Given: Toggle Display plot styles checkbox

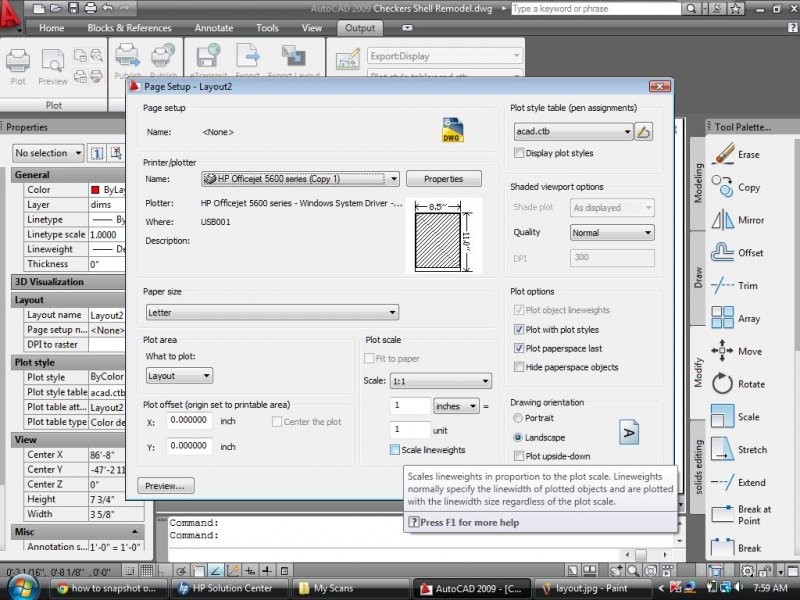Looking at the screenshot, I should (518, 153).
